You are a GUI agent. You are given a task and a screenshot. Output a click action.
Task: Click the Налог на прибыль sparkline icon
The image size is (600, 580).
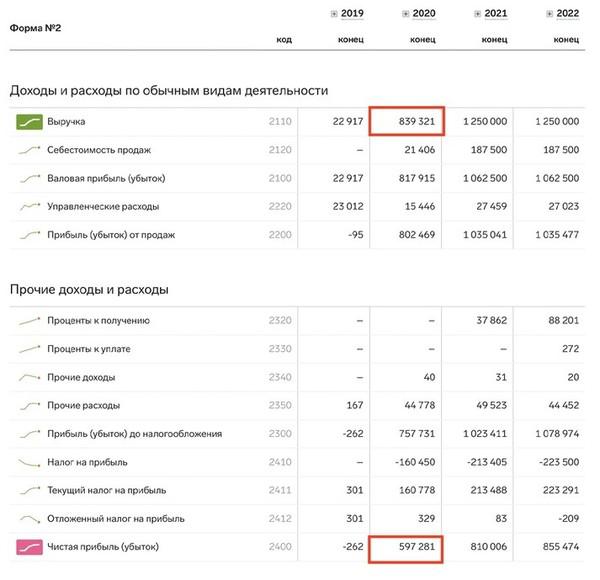pos(29,463)
